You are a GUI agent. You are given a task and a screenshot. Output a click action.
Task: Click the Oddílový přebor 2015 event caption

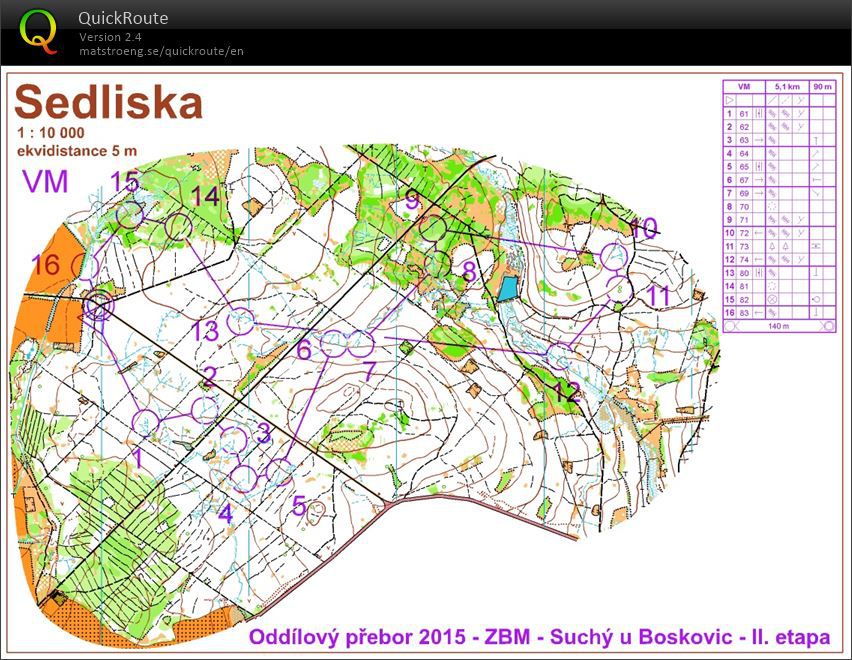[540, 637]
